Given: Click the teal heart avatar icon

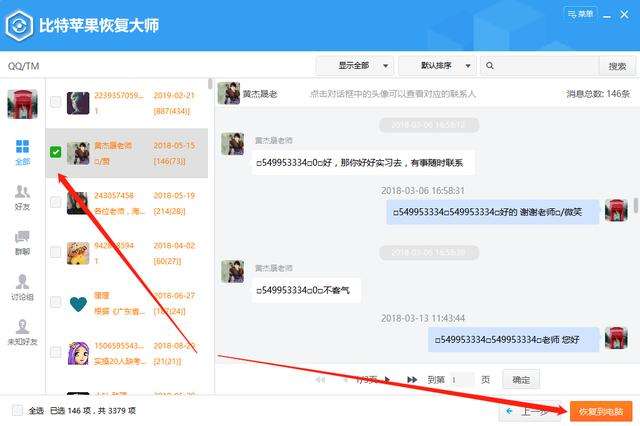Looking at the screenshot, I should coord(78,304).
